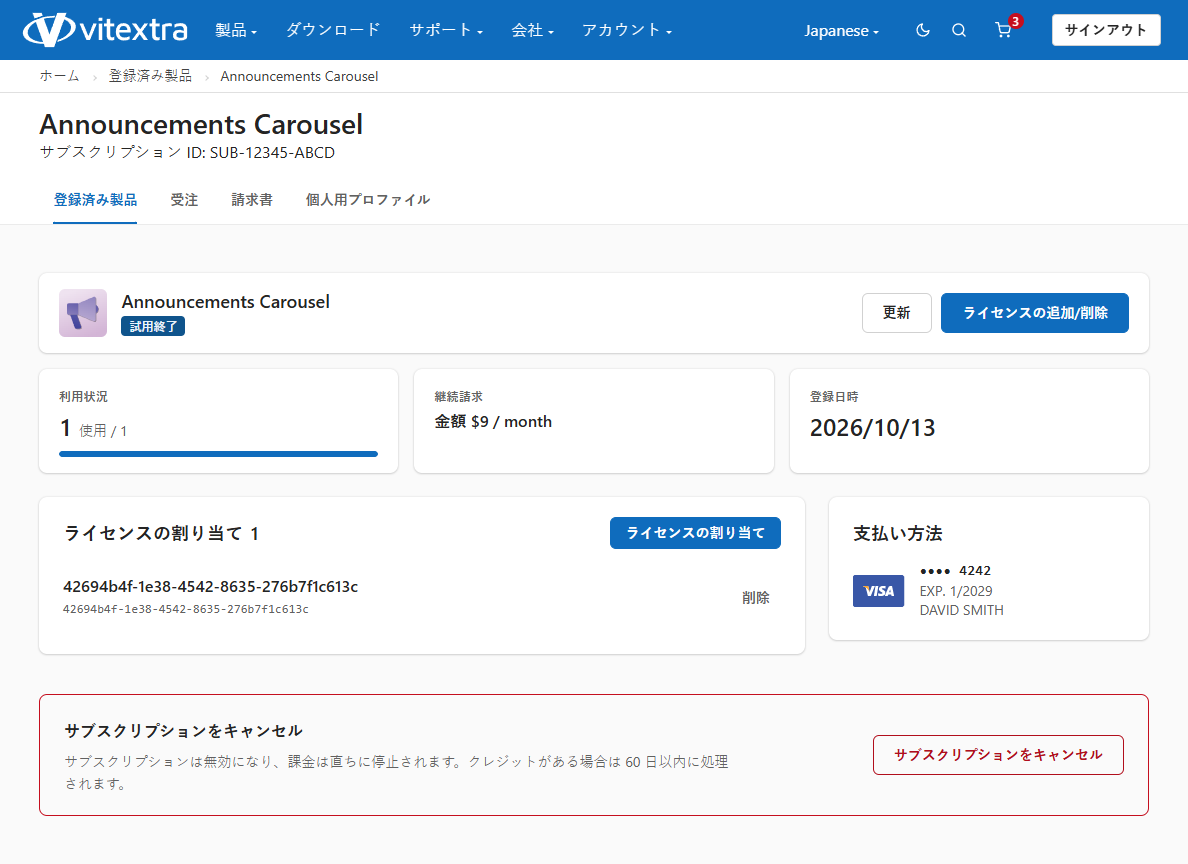This screenshot has height=864, width=1188.
Task: Click the 試用終了 status badge
Action: click(153, 327)
